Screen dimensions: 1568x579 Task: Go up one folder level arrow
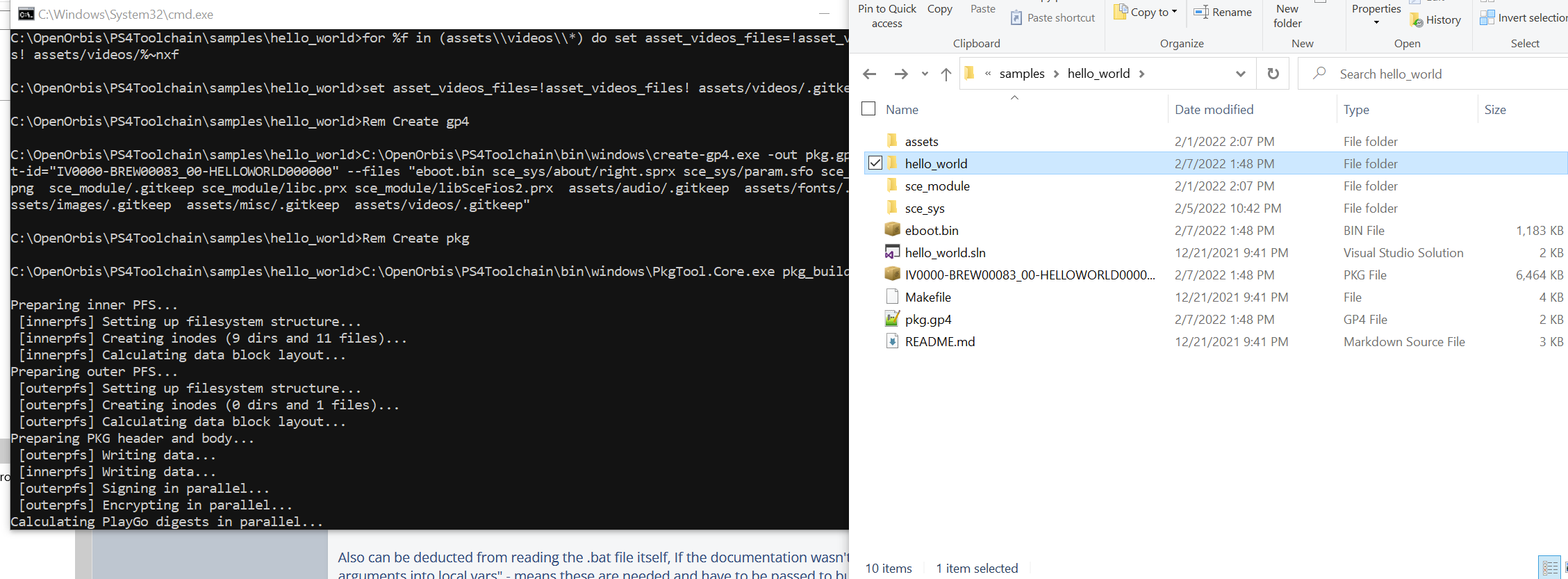[946, 74]
